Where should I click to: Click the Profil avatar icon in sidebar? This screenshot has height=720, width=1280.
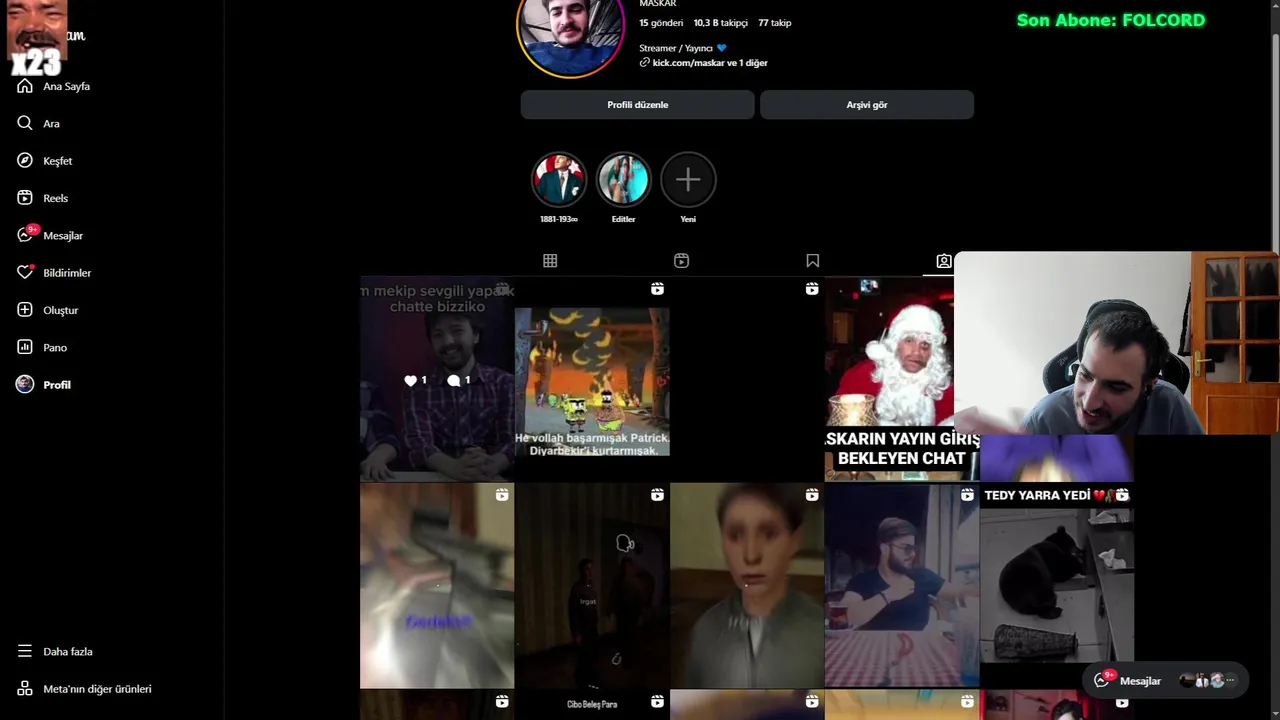tap(25, 384)
